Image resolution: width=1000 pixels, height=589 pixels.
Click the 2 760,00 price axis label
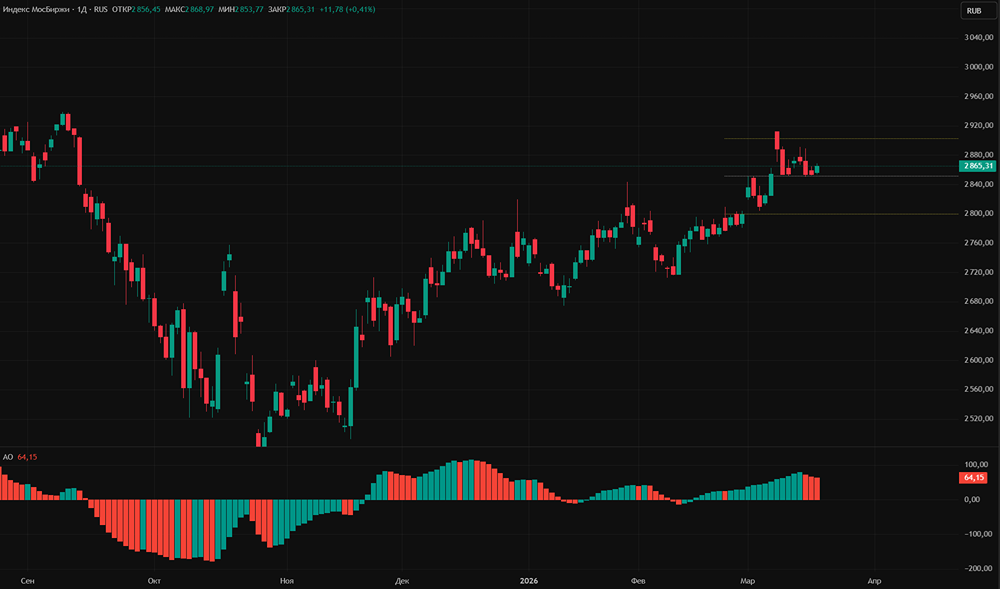click(978, 243)
